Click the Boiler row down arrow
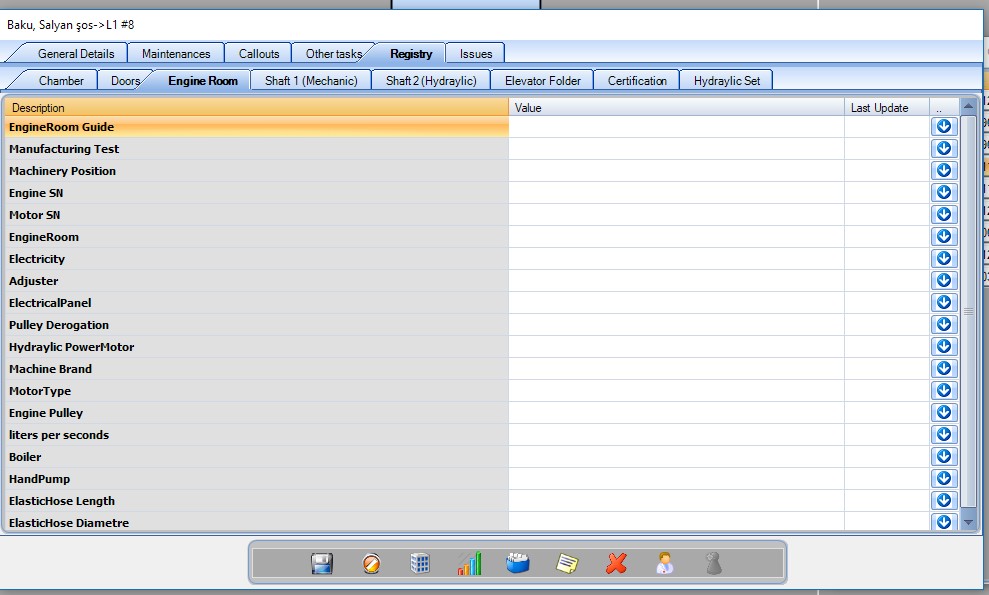 (943, 457)
